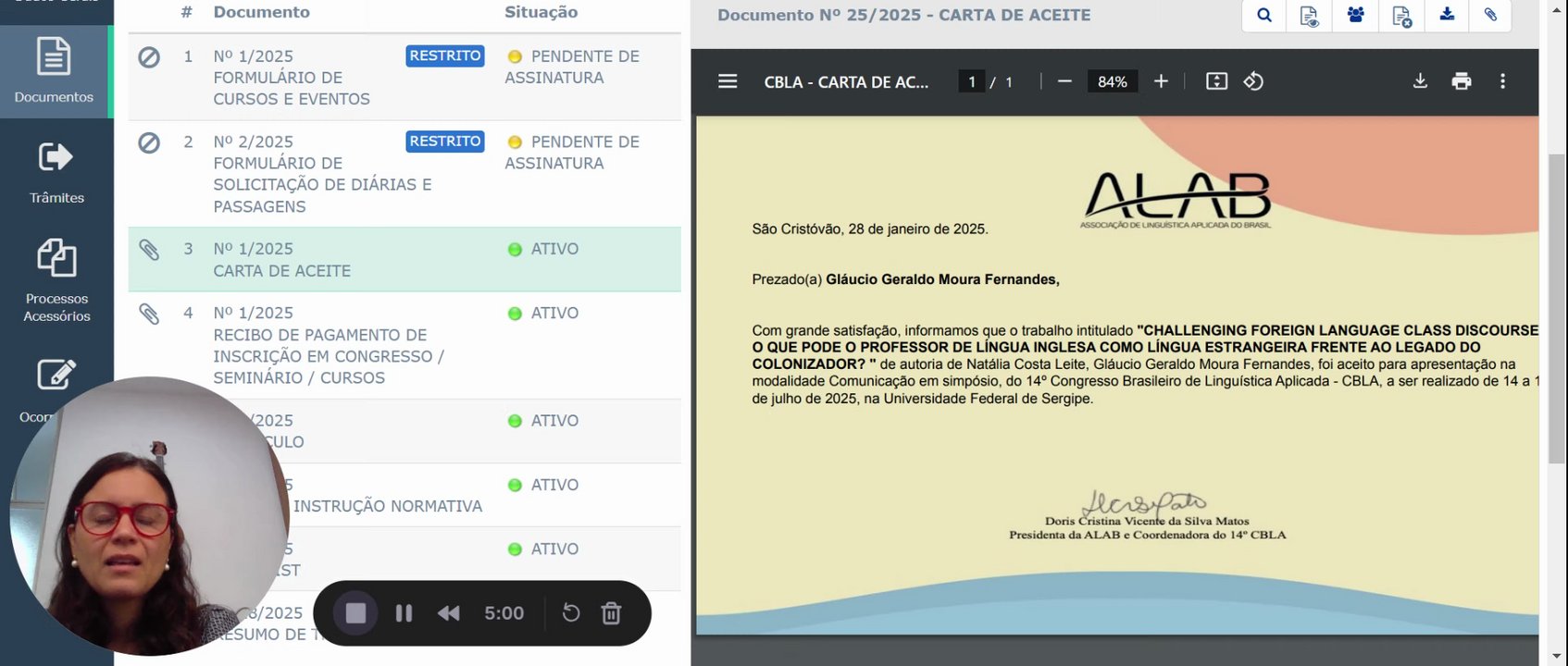Click the CBLA - Carta de Ac... PDF title
This screenshot has width=1568, height=666.
pos(846,82)
